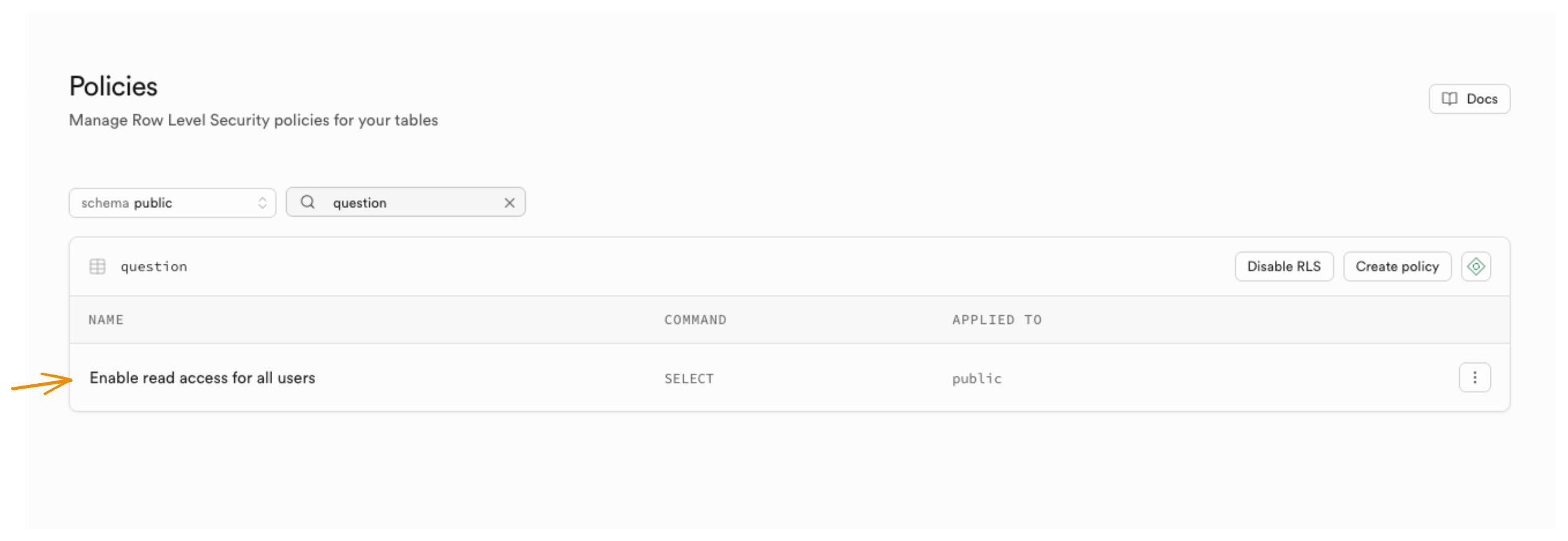Click the Policies page heading
Viewport: 1568px width, 541px height.
point(113,86)
